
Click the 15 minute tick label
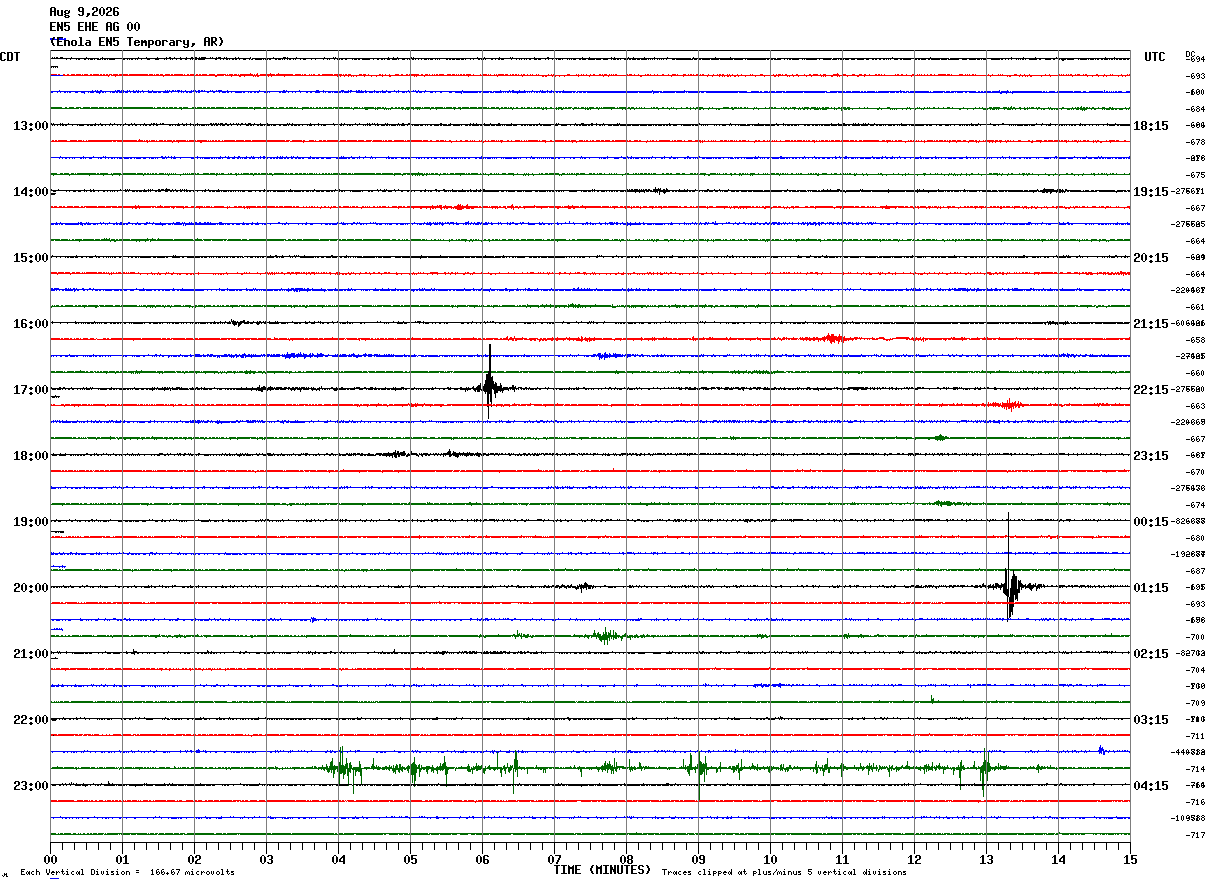[1130, 859]
